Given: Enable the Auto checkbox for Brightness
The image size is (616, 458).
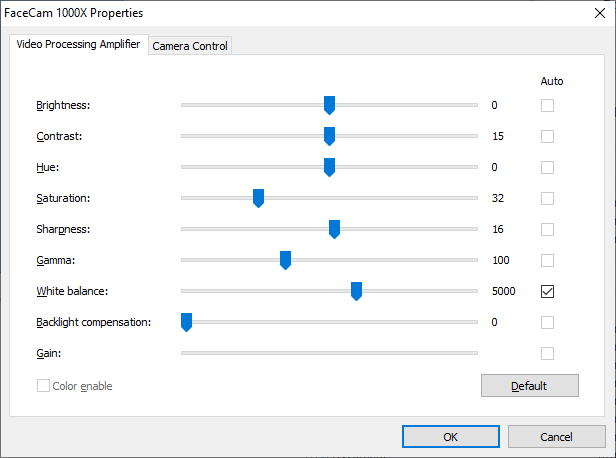Looking at the screenshot, I should 547,105.
